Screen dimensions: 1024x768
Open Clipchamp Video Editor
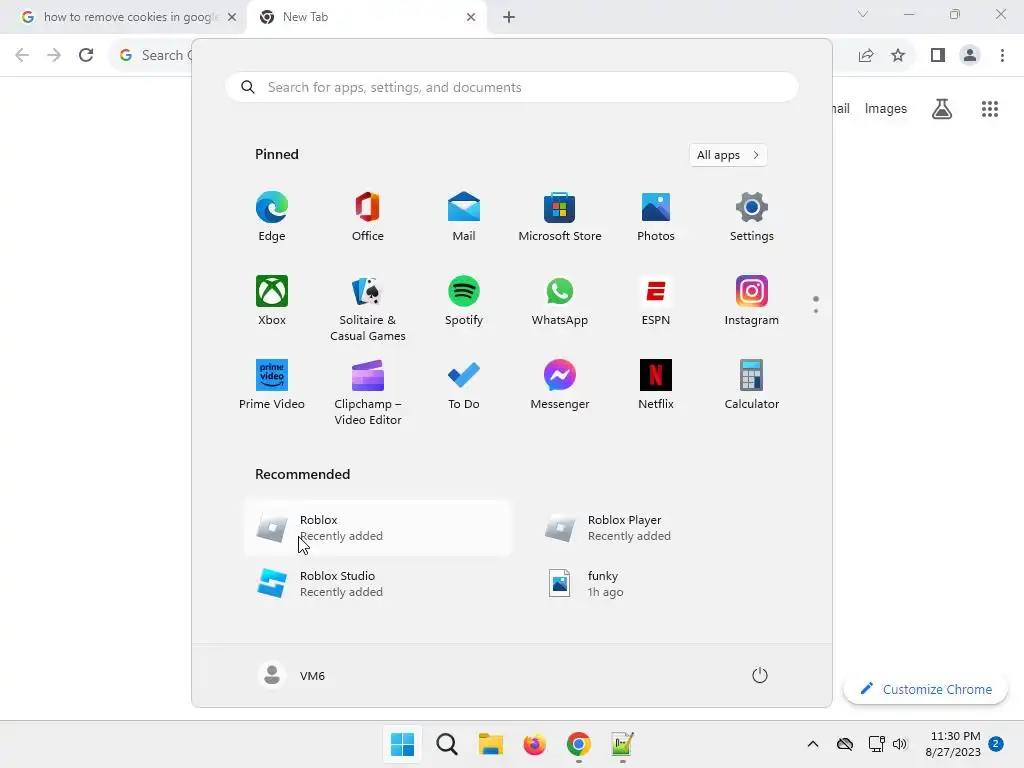368,392
